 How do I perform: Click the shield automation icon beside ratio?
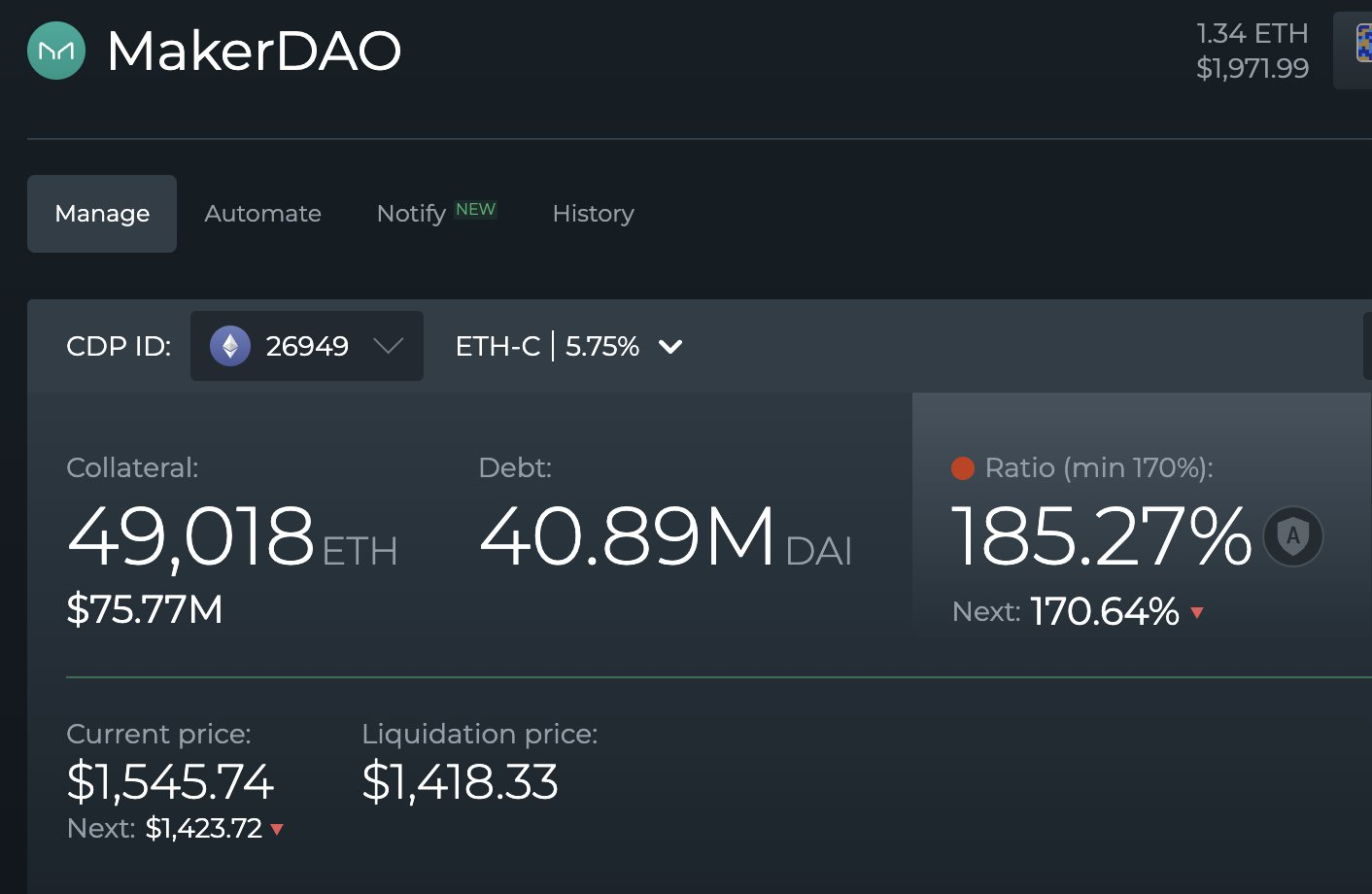tap(1292, 536)
